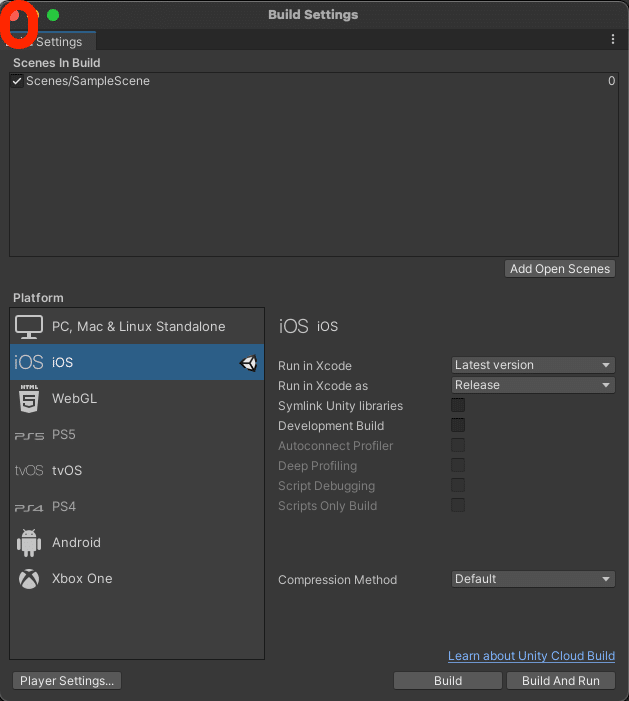Click the Run in Xcode as label
Viewport: 629px width, 701px height.
pos(323,386)
